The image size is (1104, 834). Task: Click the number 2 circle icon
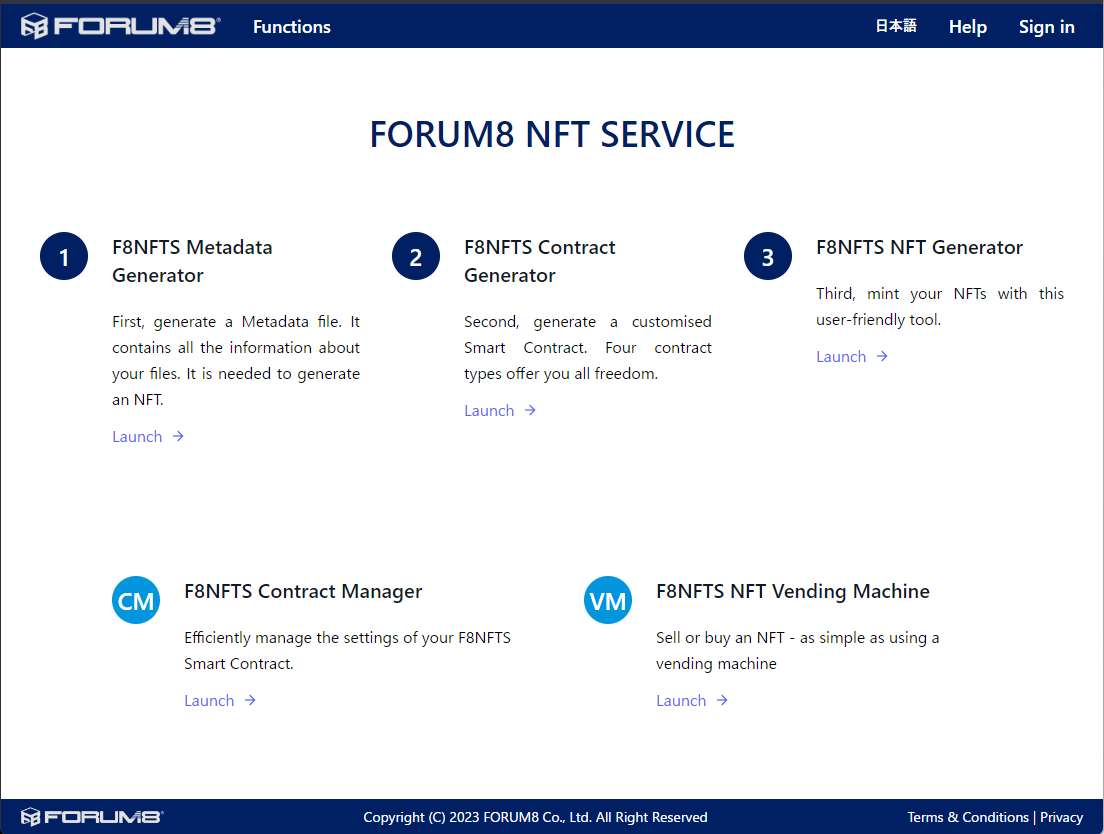click(416, 256)
